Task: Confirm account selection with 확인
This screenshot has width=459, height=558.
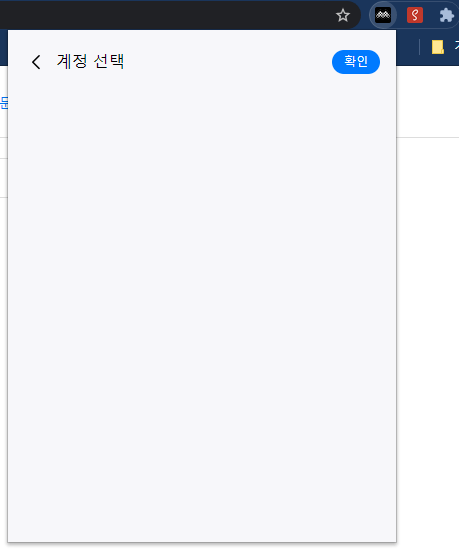Action: click(x=356, y=62)
